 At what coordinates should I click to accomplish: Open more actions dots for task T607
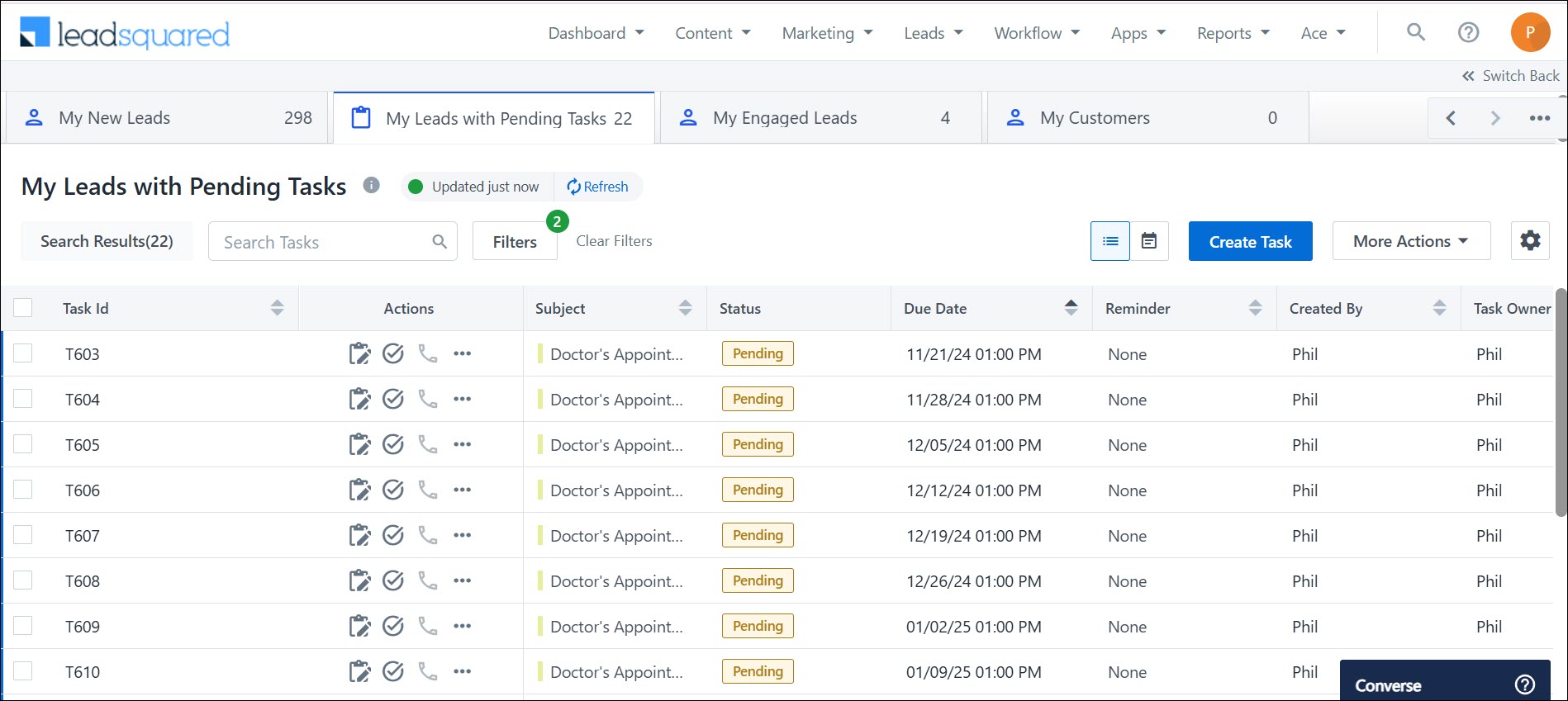pos(462,535)
